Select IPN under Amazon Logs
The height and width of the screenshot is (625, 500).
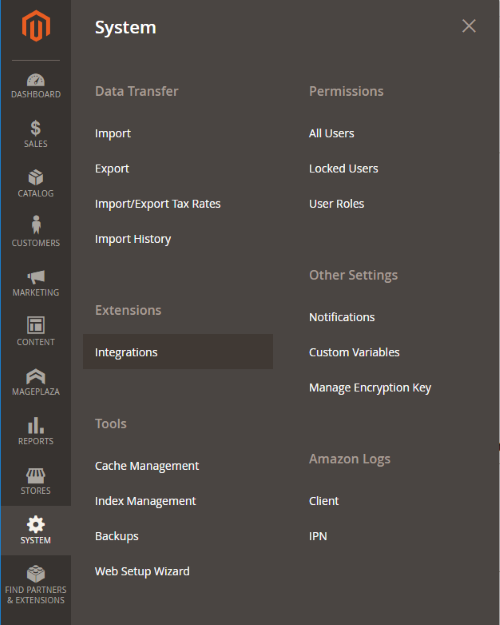pos(318,536)
